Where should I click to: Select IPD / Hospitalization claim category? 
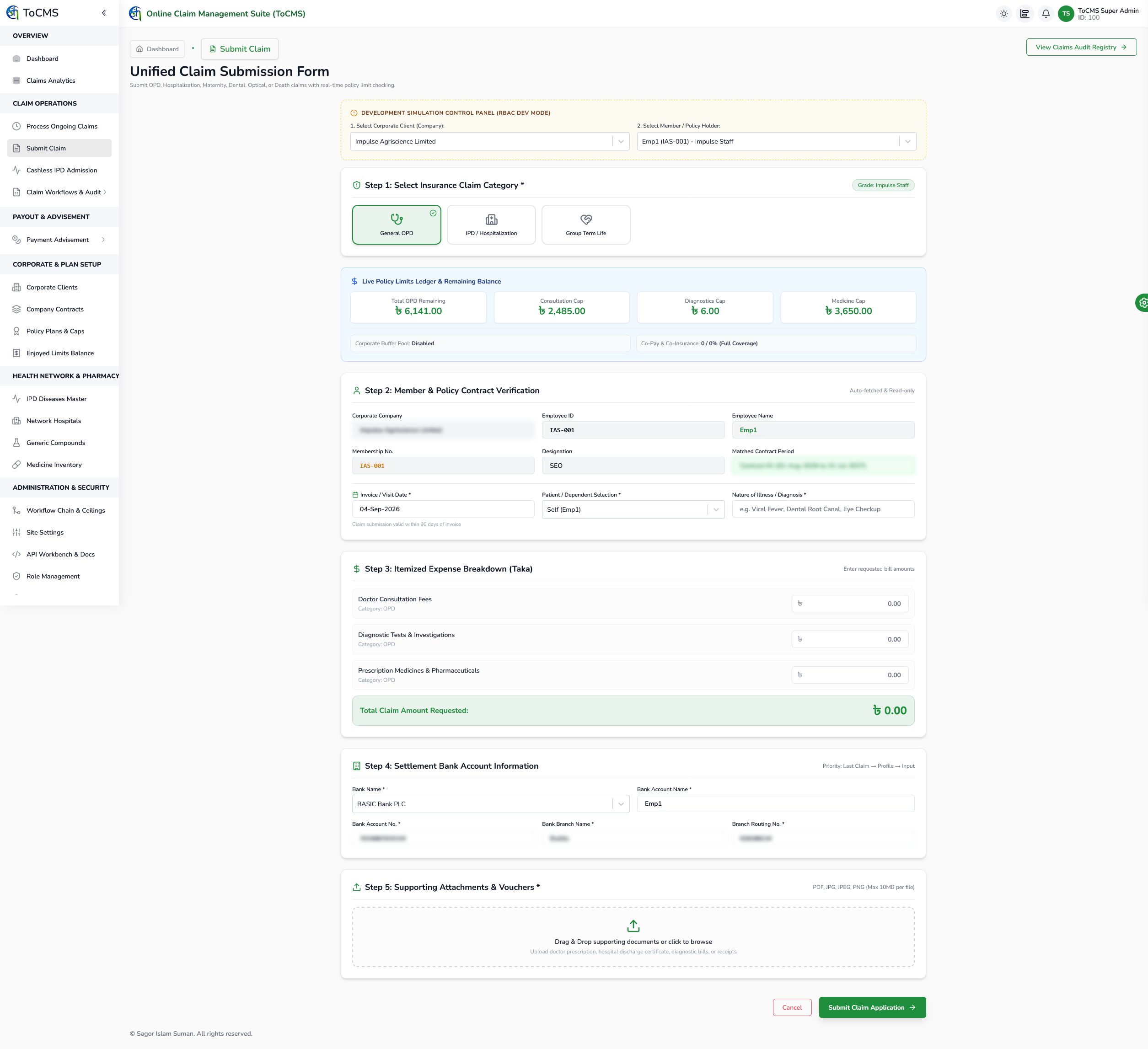[x=491, y=225]
